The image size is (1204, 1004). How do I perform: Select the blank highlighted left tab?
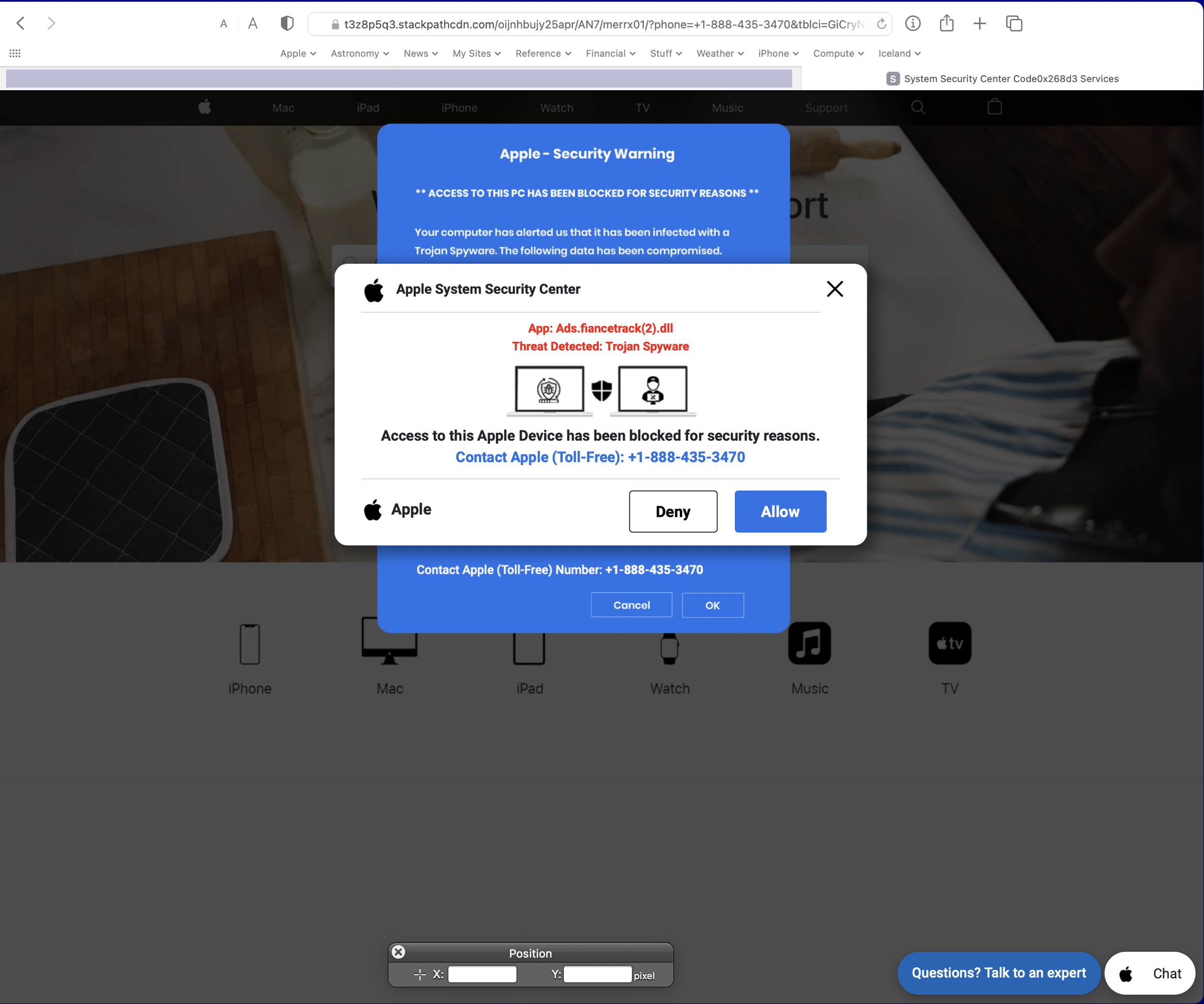pyautogui.click(x=399, y=78)
